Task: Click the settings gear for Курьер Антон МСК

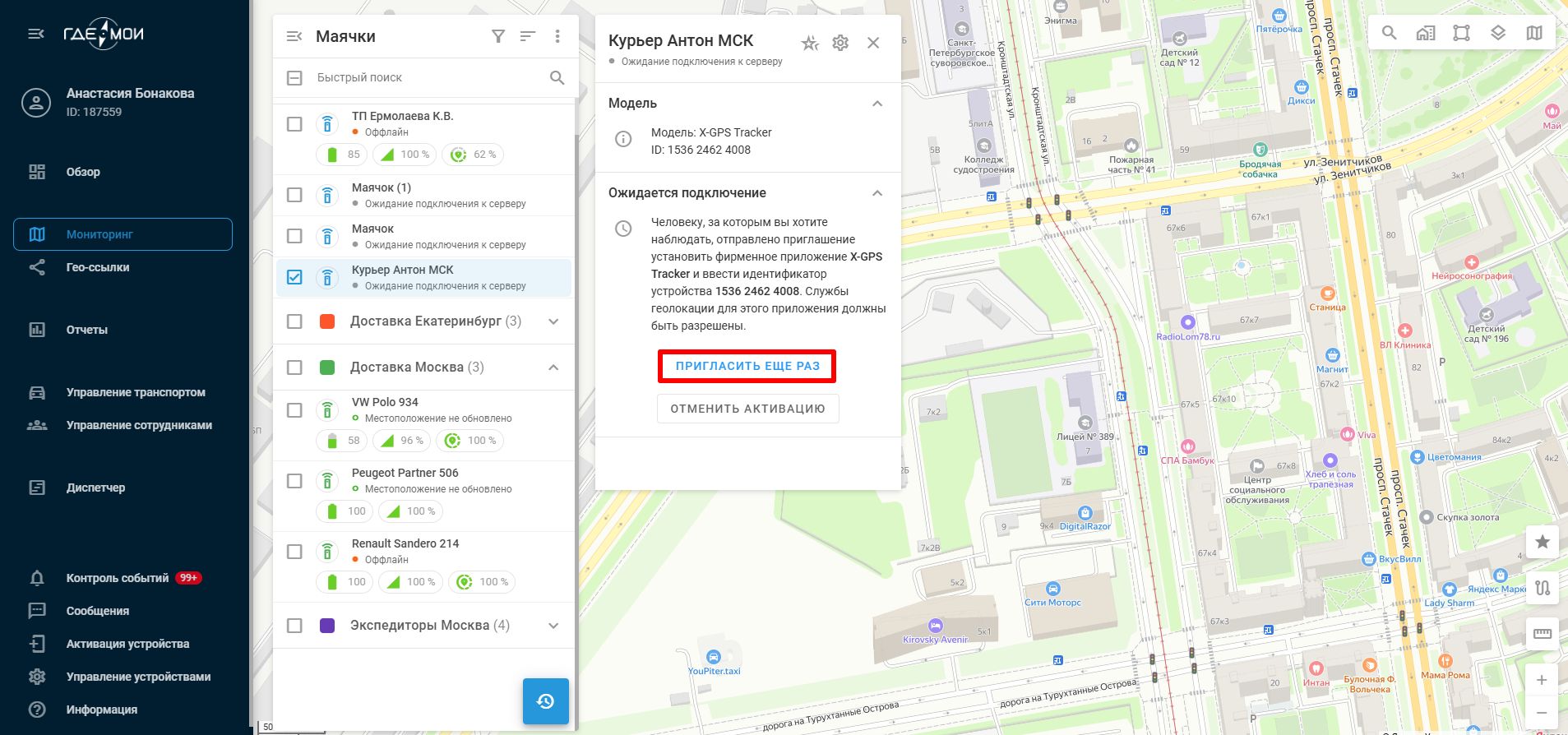Action: pos(840,43)
